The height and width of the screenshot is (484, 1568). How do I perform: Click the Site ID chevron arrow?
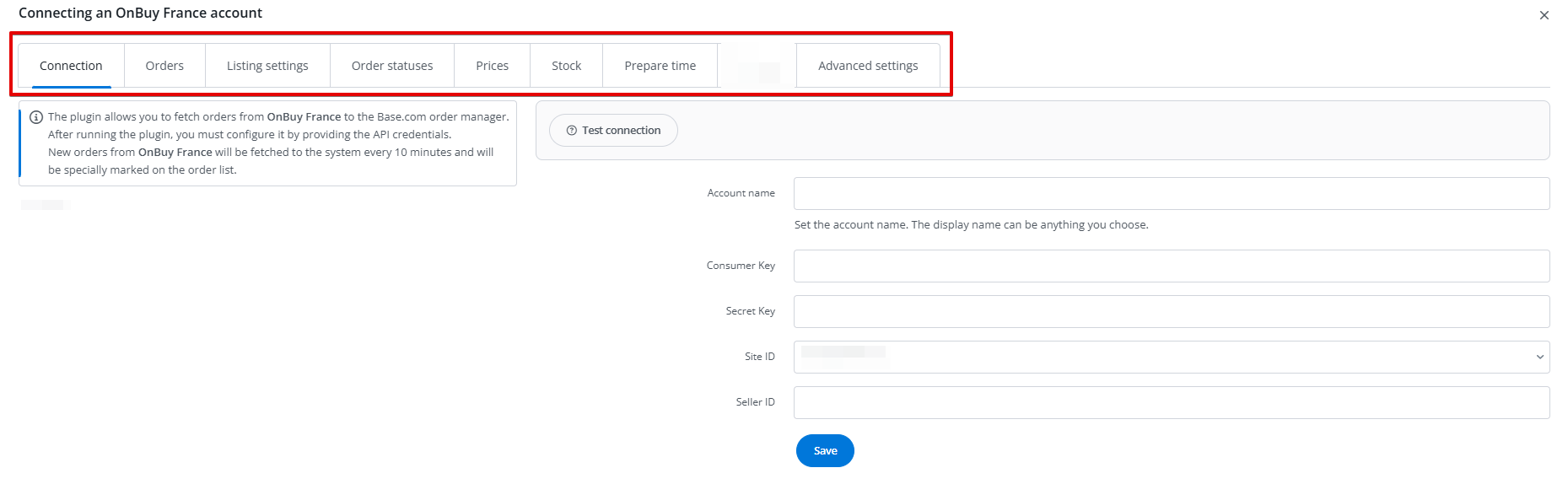pos(1539,358)
